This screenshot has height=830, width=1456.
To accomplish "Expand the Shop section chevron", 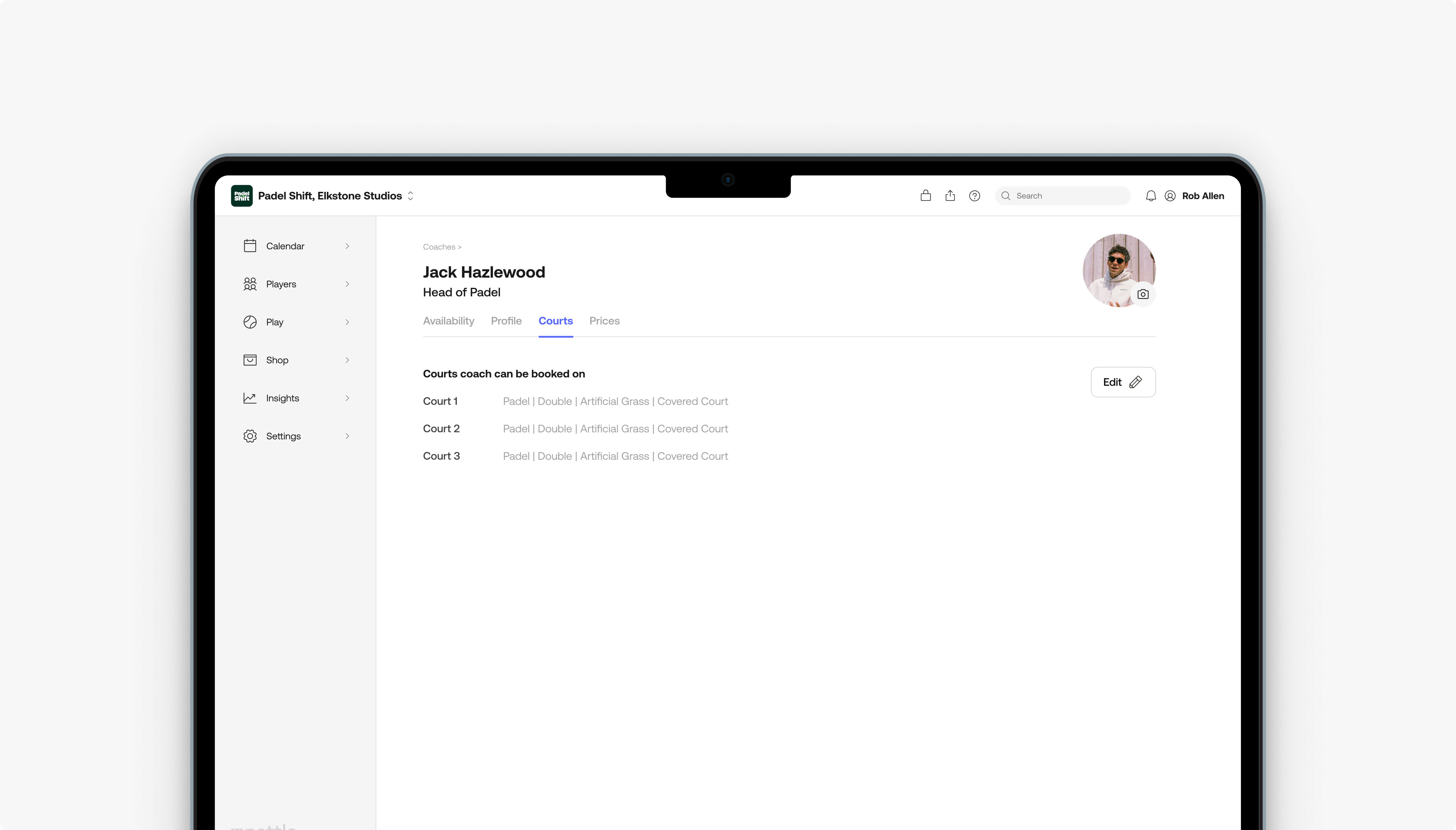I will (347, 360).
